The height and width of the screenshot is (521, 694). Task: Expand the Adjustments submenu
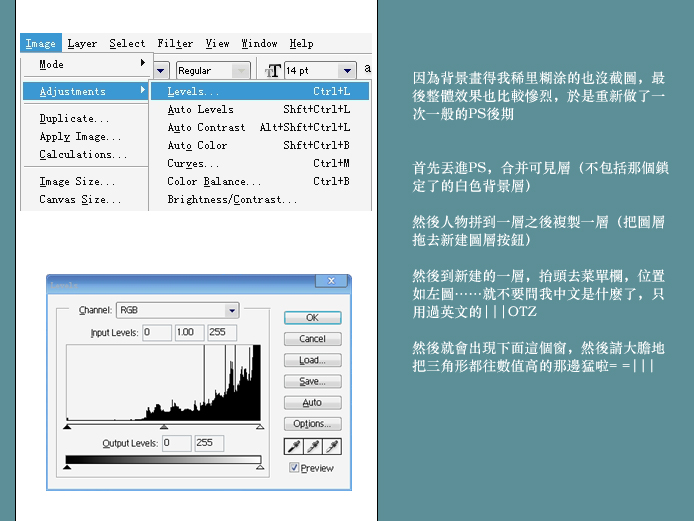point(85,91)
